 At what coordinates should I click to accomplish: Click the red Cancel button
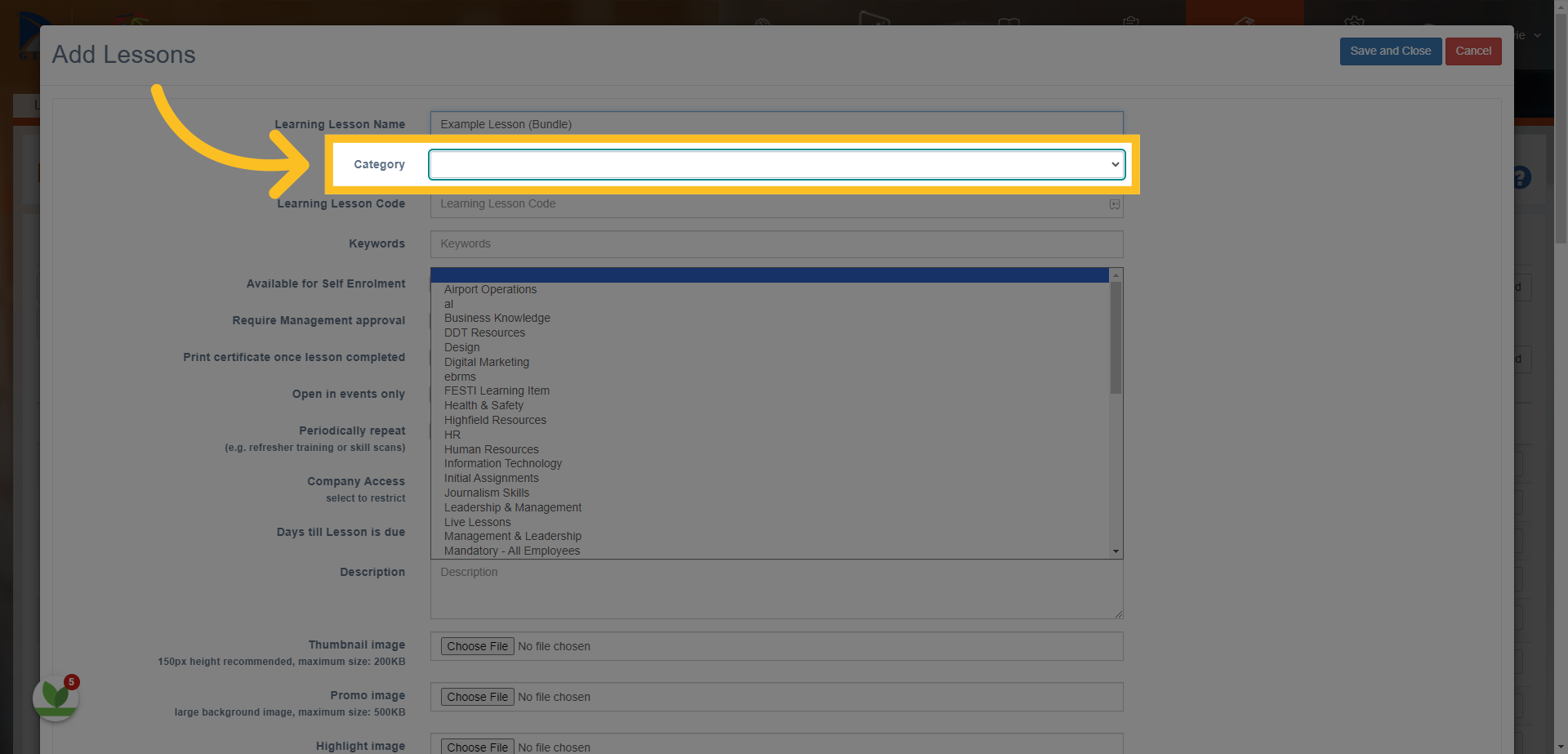click(x=1472, y=51)
